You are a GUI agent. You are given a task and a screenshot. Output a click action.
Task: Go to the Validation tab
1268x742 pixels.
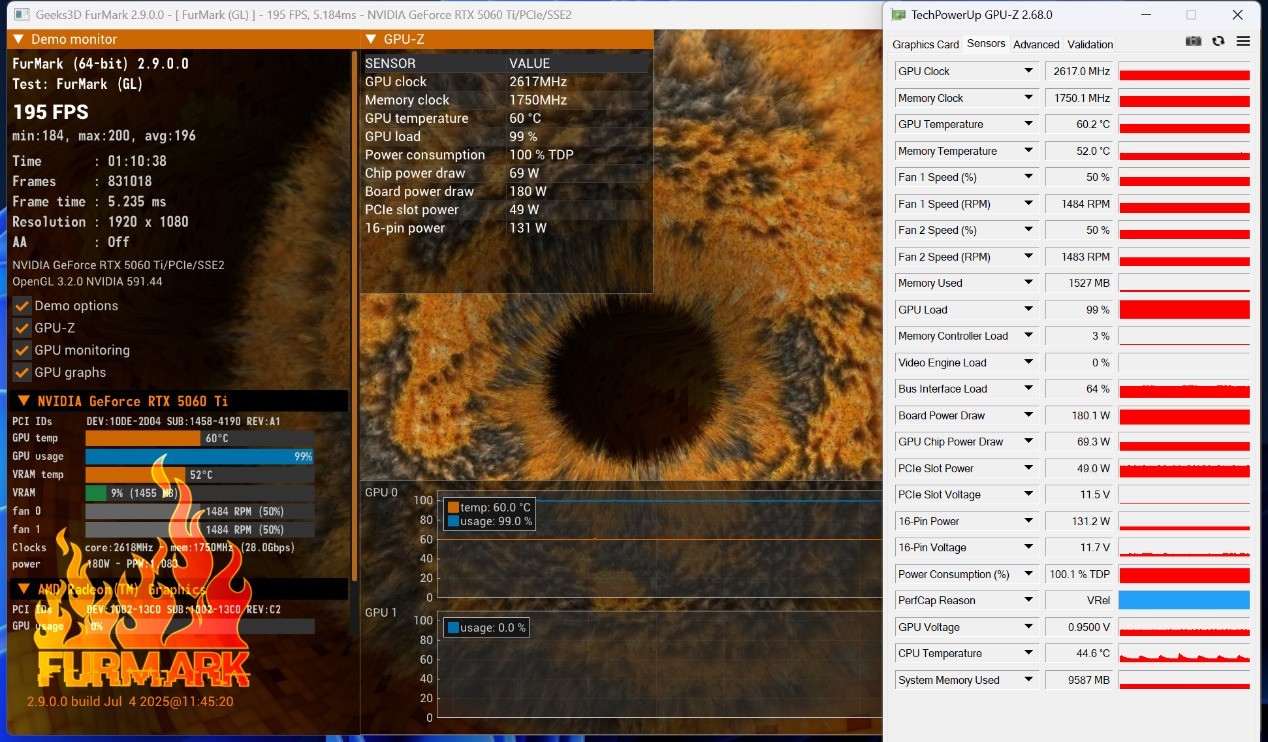(x=1090, y=44)
